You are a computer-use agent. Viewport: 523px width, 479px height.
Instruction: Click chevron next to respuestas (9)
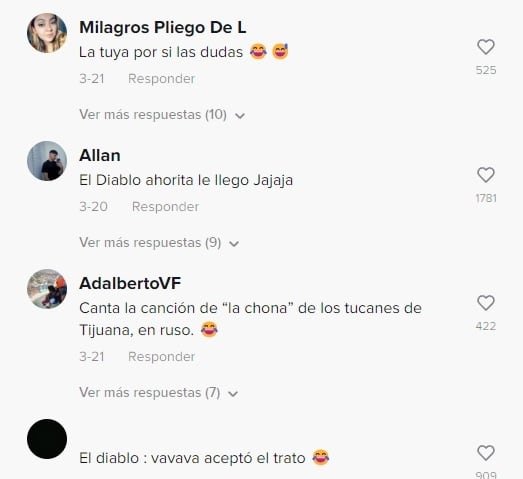click(234, 244)
